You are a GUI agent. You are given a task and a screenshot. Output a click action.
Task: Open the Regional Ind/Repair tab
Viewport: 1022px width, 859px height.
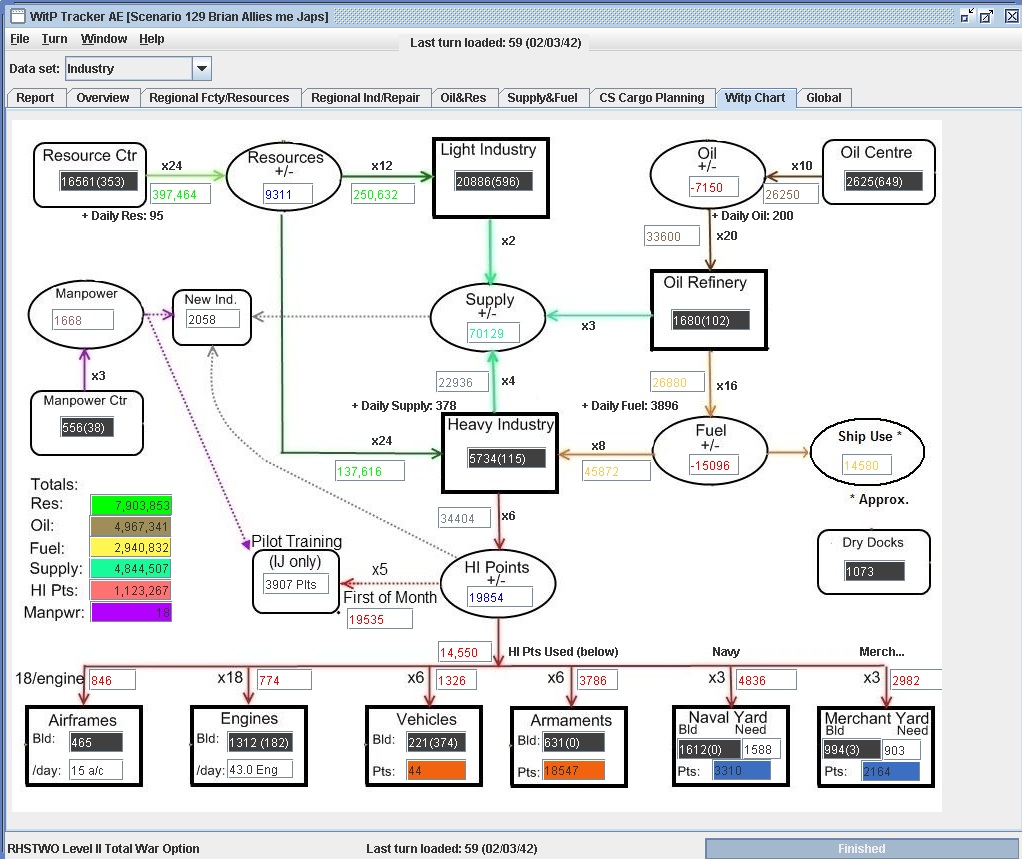[365, 98]
